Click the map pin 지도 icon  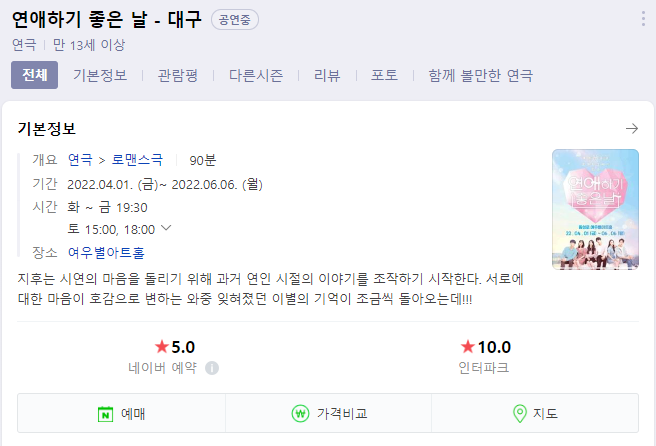point(520,413)
